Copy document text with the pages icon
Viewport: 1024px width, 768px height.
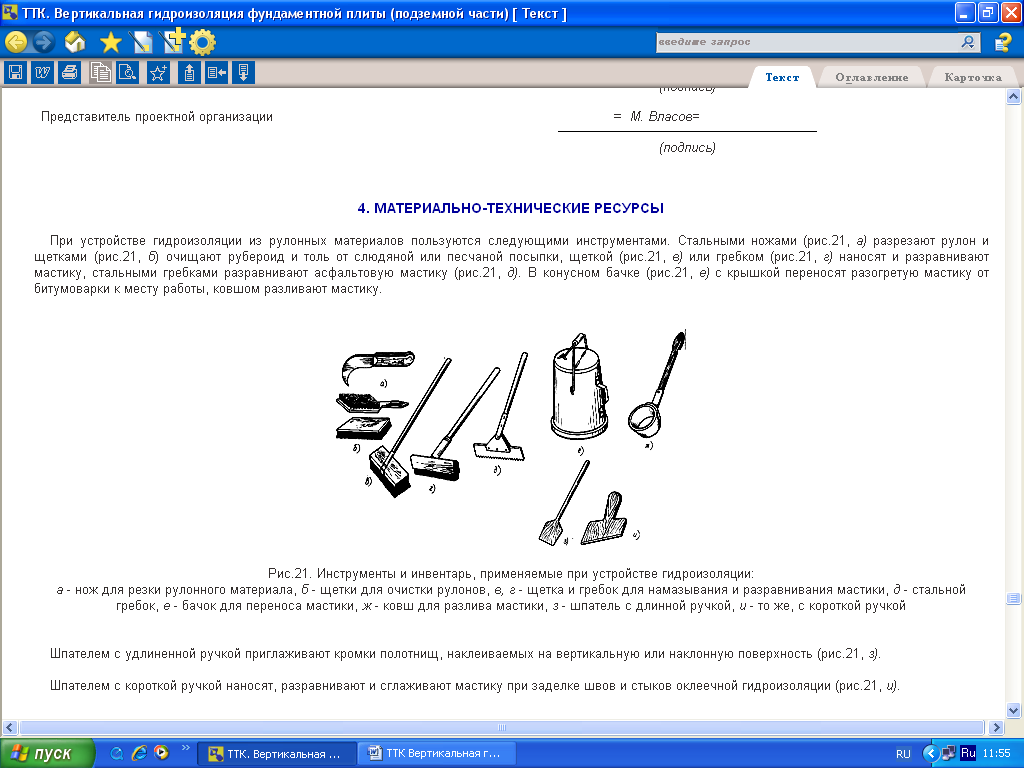(x=101, y=72)
